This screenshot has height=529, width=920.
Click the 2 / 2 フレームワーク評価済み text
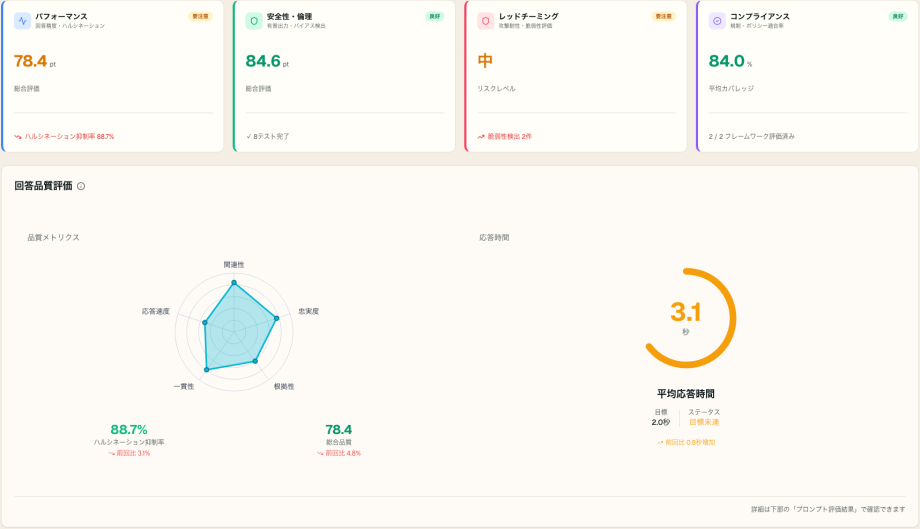tap(752, 137)
